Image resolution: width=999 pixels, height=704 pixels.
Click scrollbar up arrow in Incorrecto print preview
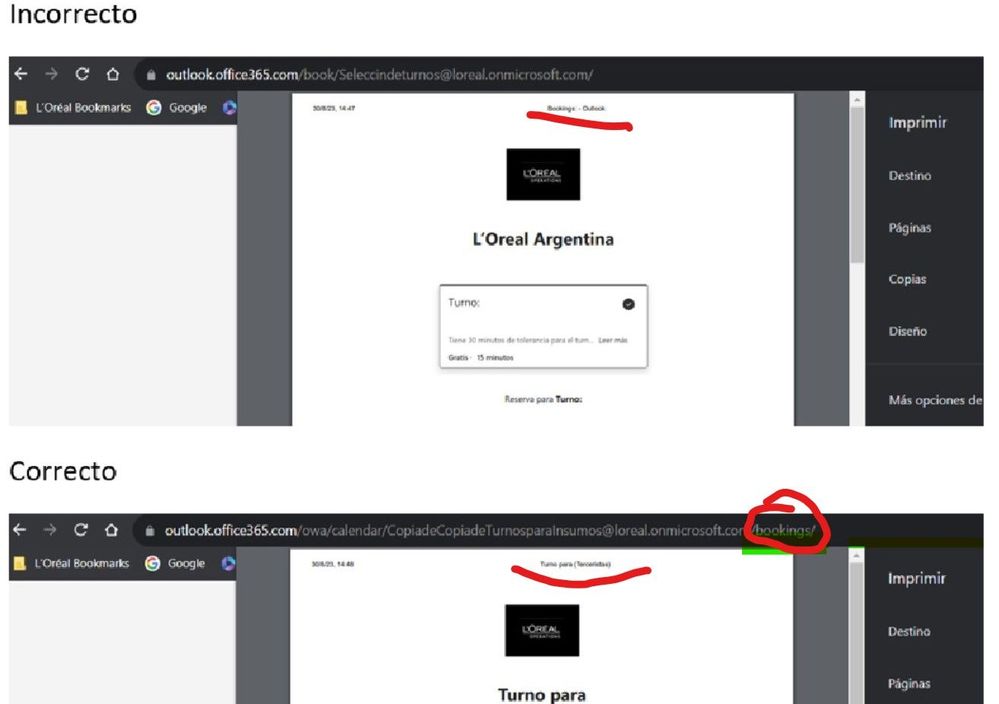[x=857, y=100]
